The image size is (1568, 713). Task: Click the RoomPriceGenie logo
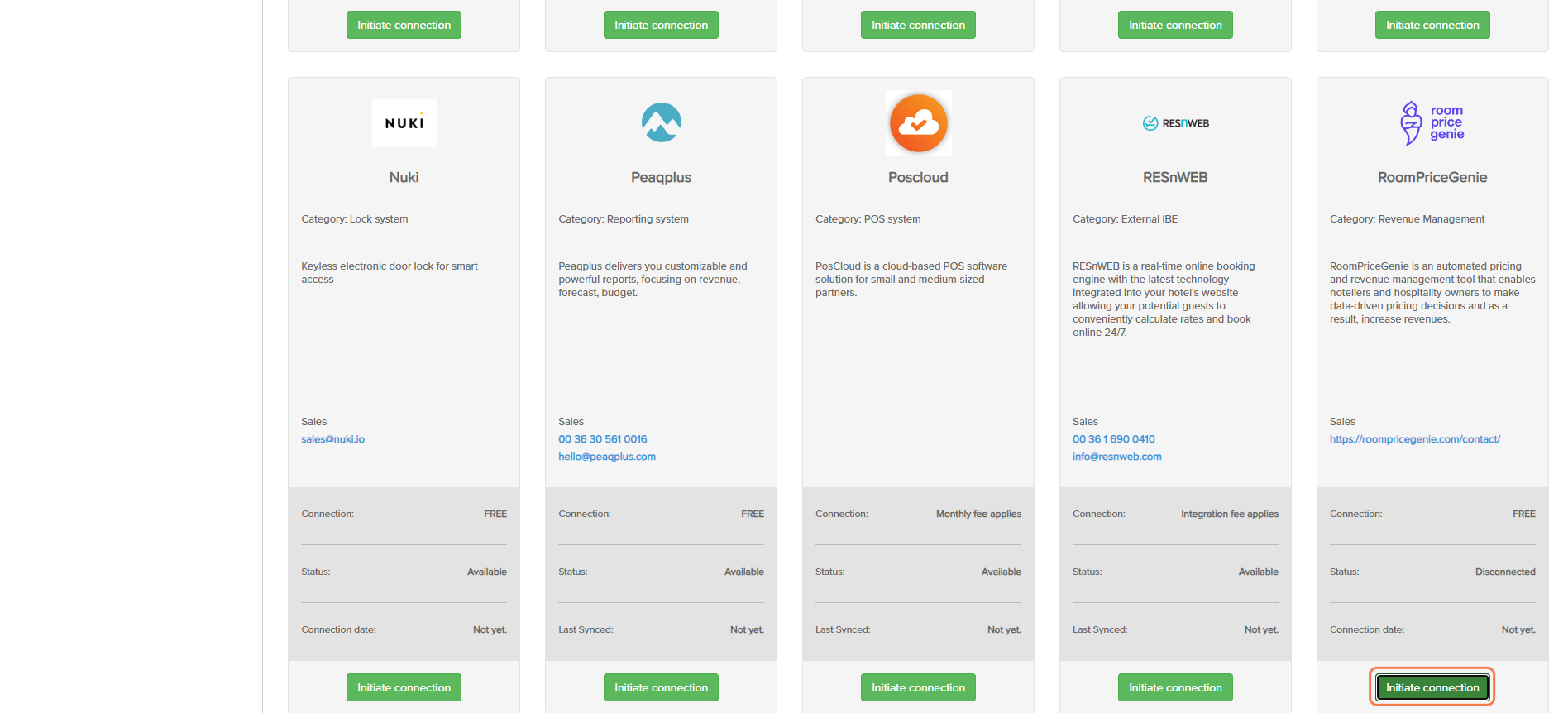[x=1432, y=123]
